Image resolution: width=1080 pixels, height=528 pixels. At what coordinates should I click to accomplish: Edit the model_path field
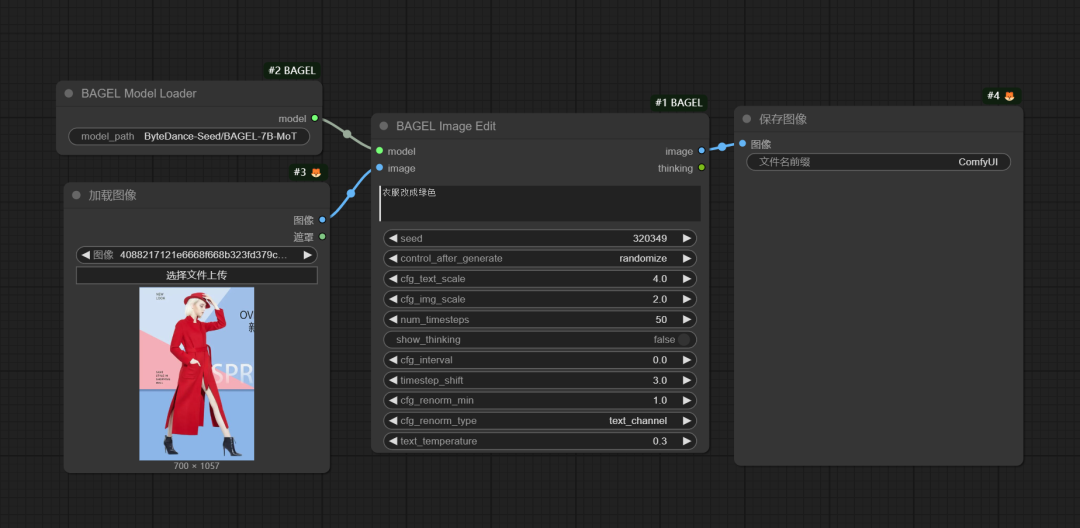[x=189, y=136]
